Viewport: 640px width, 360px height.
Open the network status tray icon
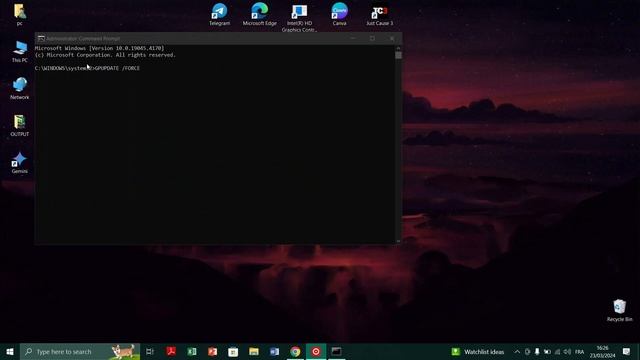coord(557,351)
